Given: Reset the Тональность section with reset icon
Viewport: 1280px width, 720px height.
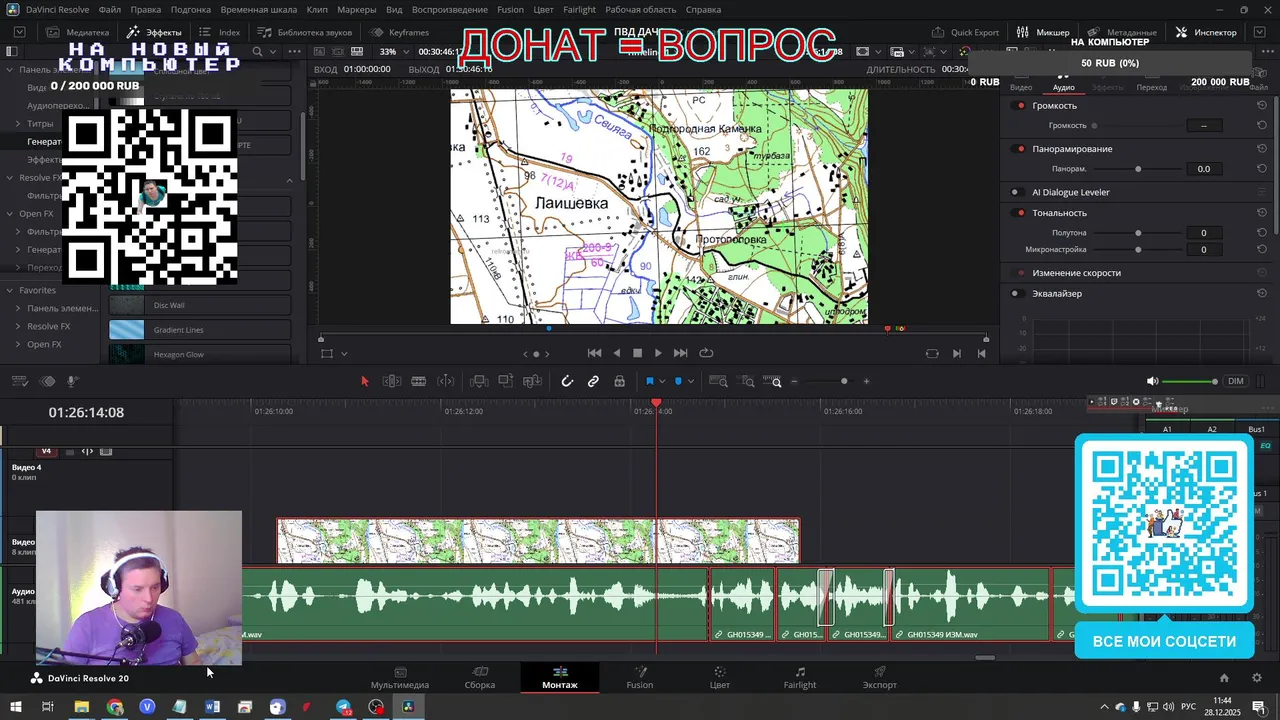Looking at the screenshot, I should (1262, 213).
